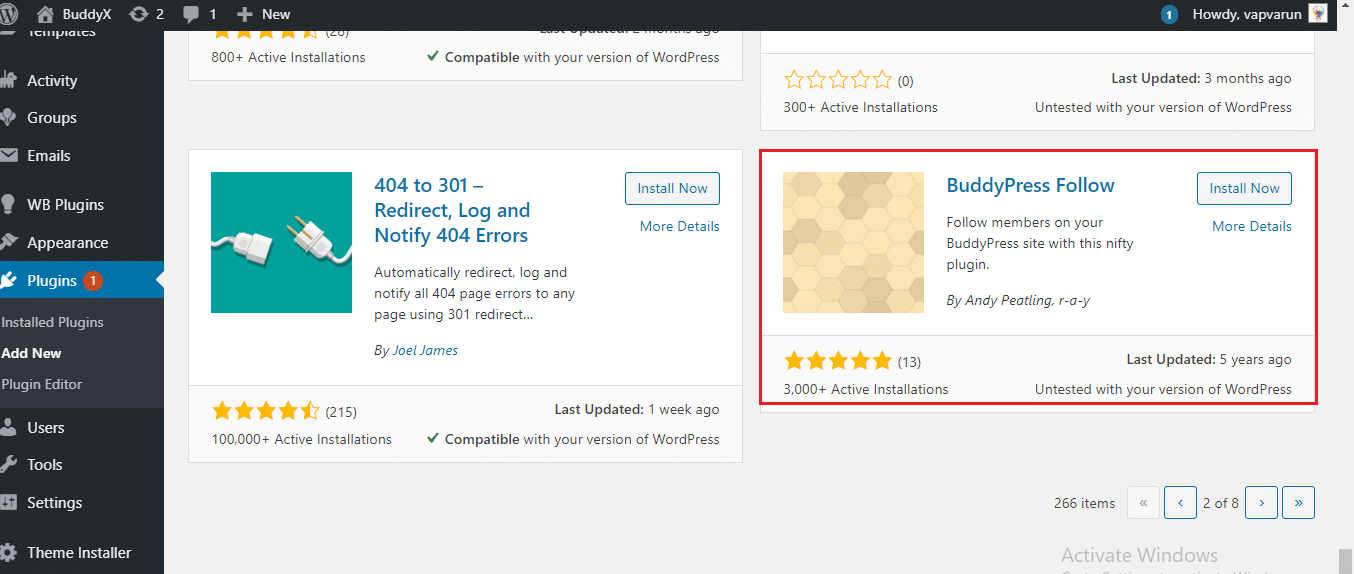1354x574 pixels.
Task: Click the Settings sidebar icon
Action: click(8, 503)
